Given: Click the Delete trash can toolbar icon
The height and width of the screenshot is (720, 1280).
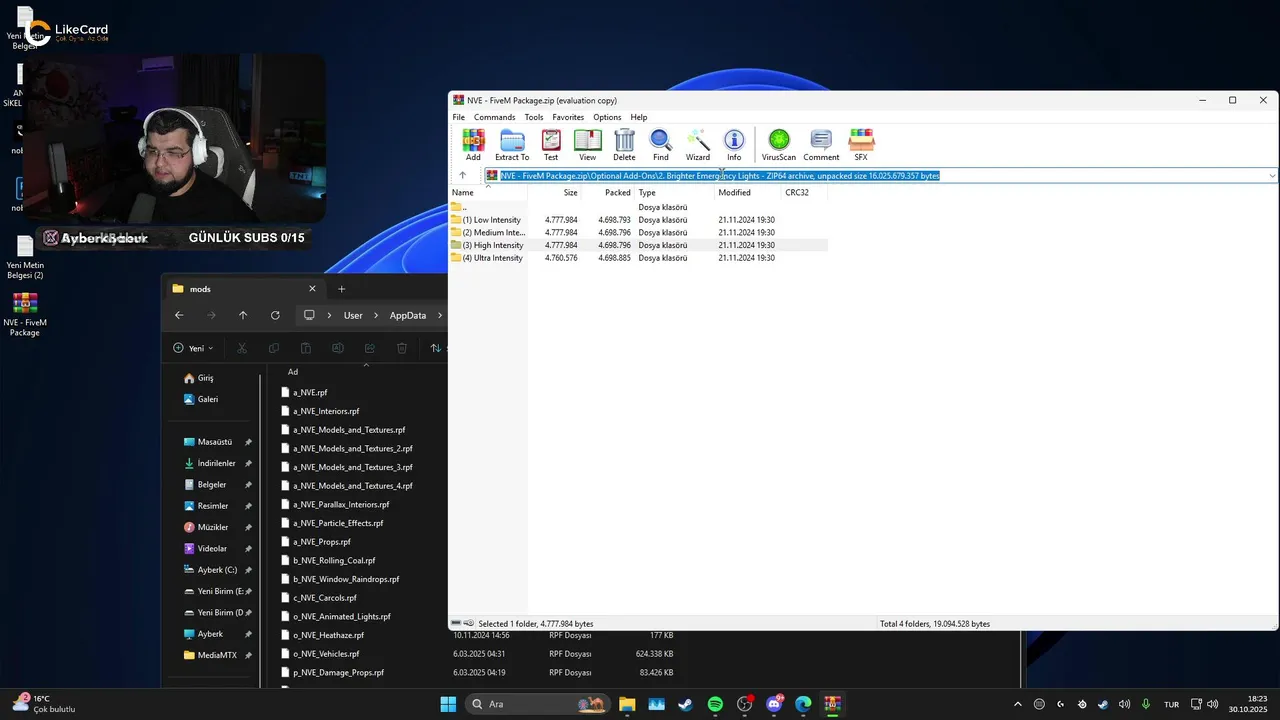Looking at the screenshot, I should click(x=624, y=145).
